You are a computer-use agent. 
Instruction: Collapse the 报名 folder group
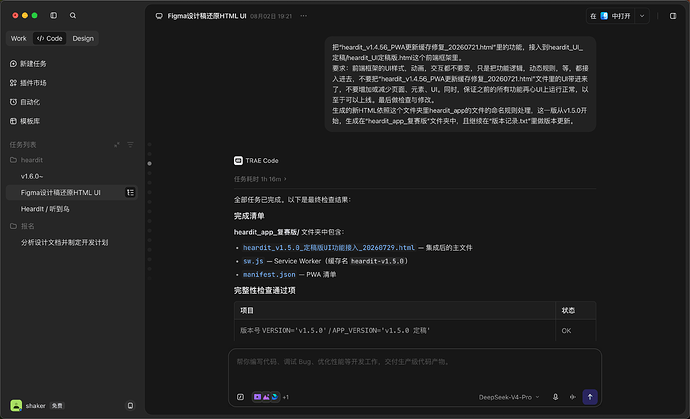point(22,226)
